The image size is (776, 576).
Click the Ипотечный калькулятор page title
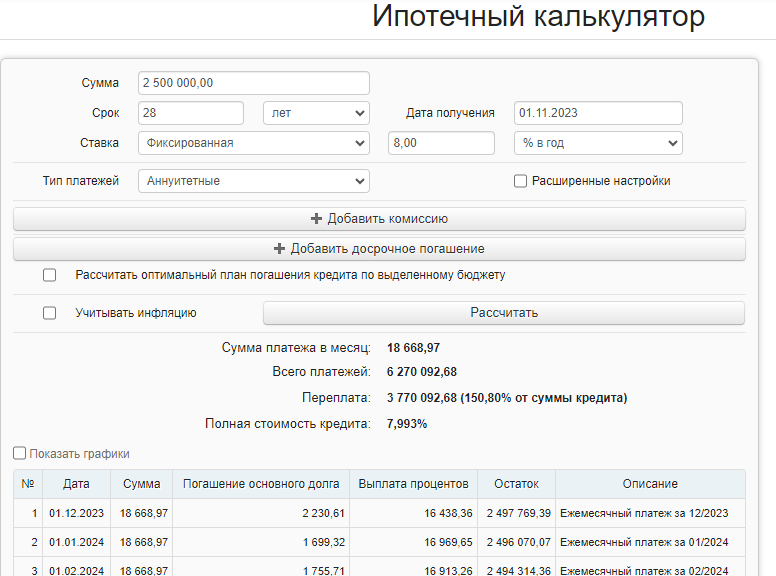(x=538, y=16)
